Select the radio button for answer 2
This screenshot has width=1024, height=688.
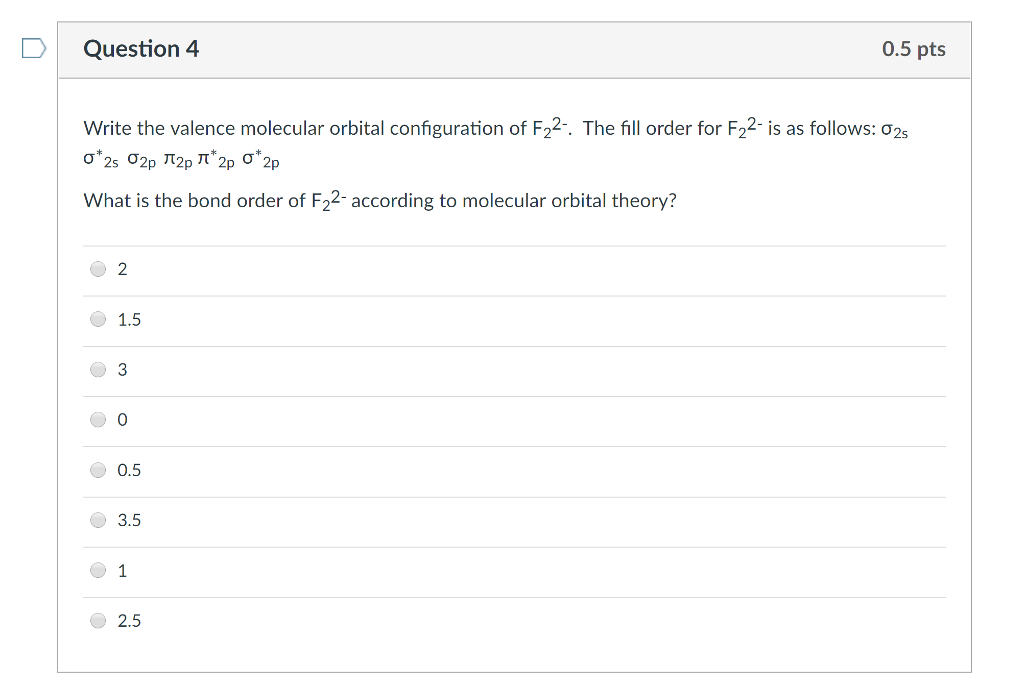point(98,269)
